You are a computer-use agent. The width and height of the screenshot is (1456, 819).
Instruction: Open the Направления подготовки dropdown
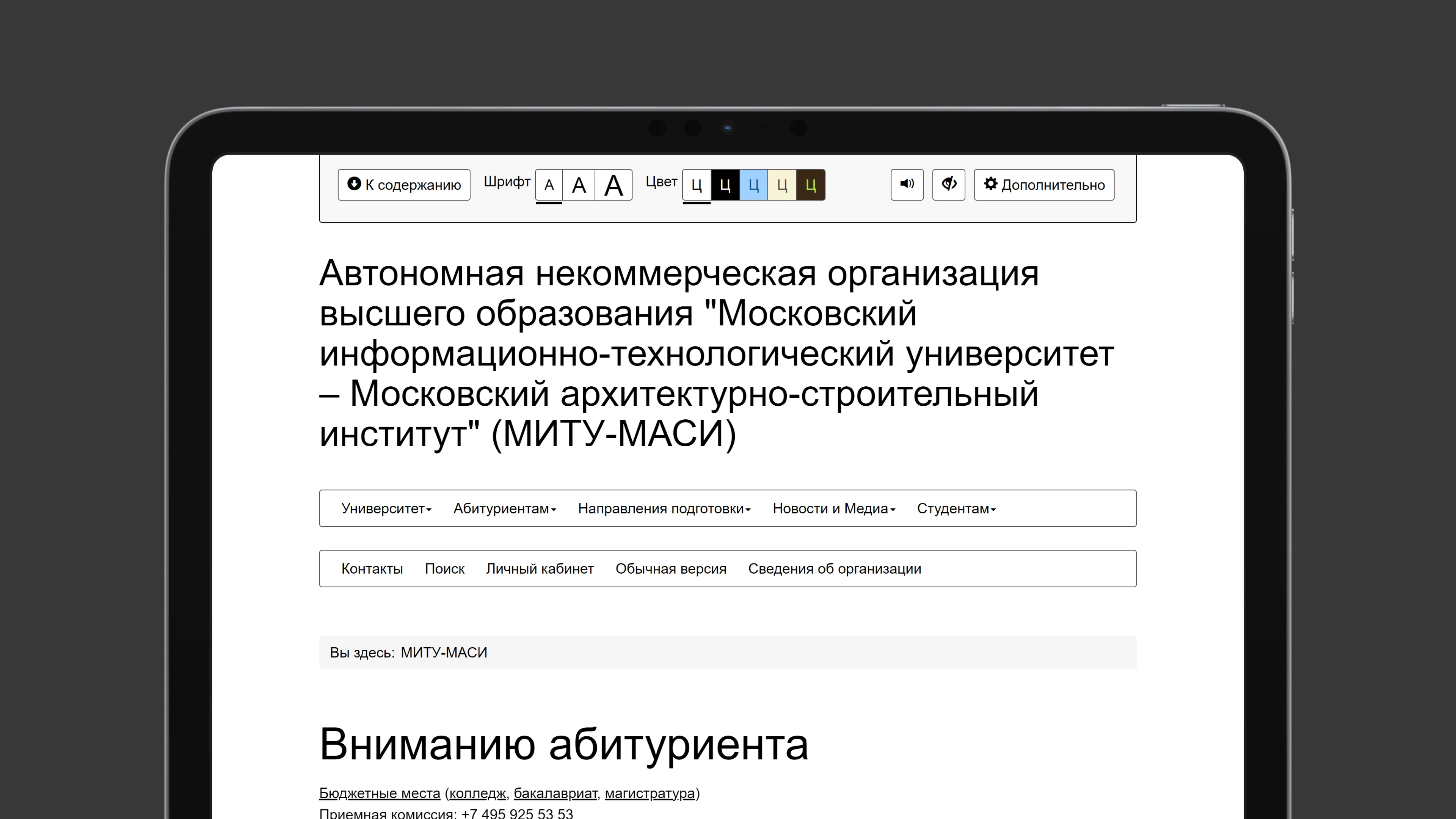click(x=664, y=508)
